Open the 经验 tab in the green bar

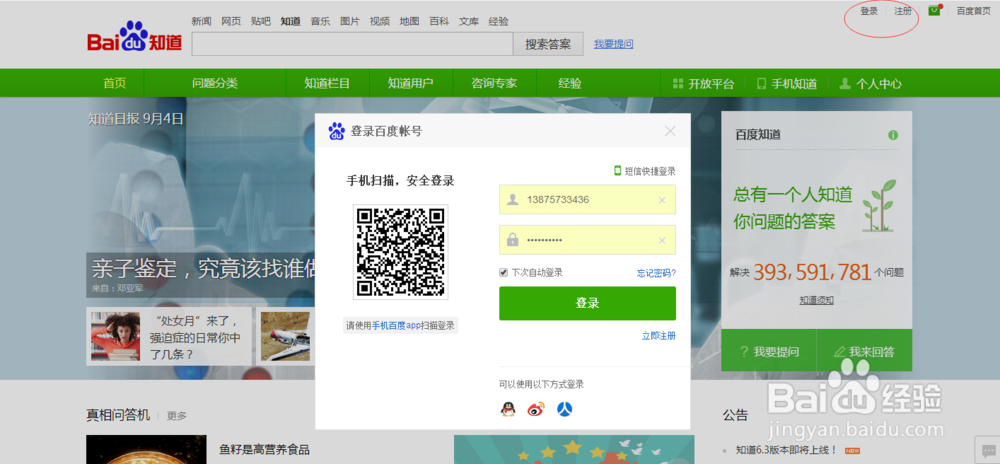click(x=570, y=83)
